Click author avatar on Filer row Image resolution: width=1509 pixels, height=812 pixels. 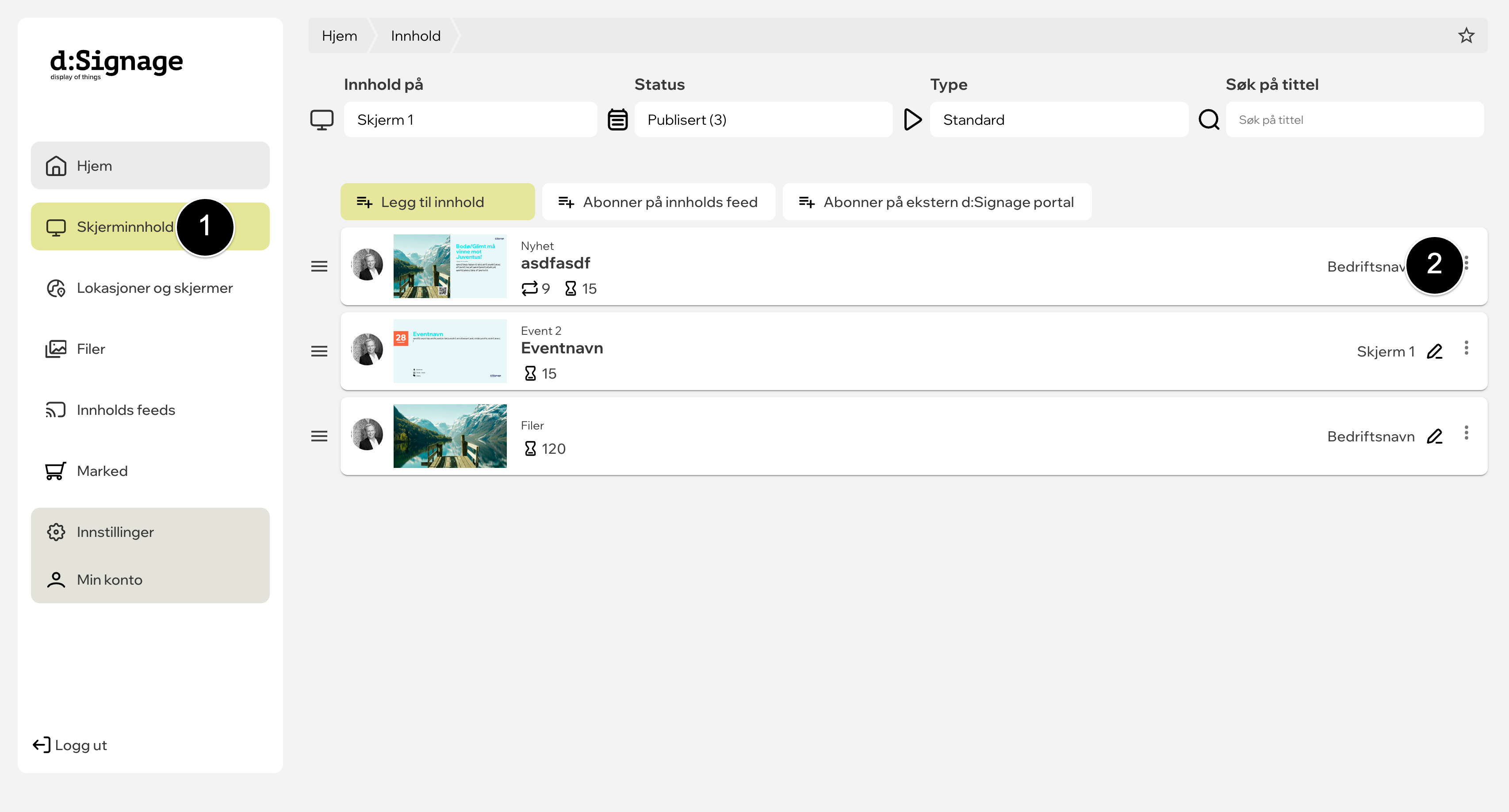367,435
